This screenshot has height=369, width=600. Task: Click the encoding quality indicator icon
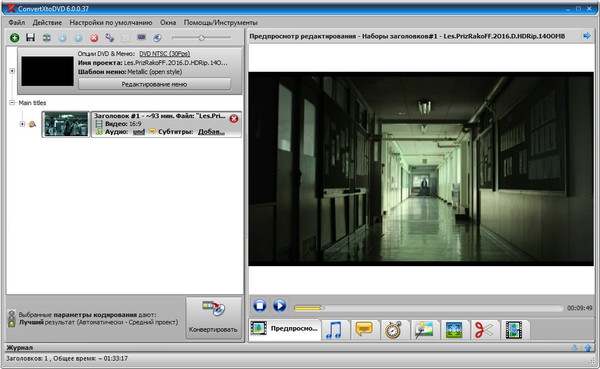click(12, 318)
